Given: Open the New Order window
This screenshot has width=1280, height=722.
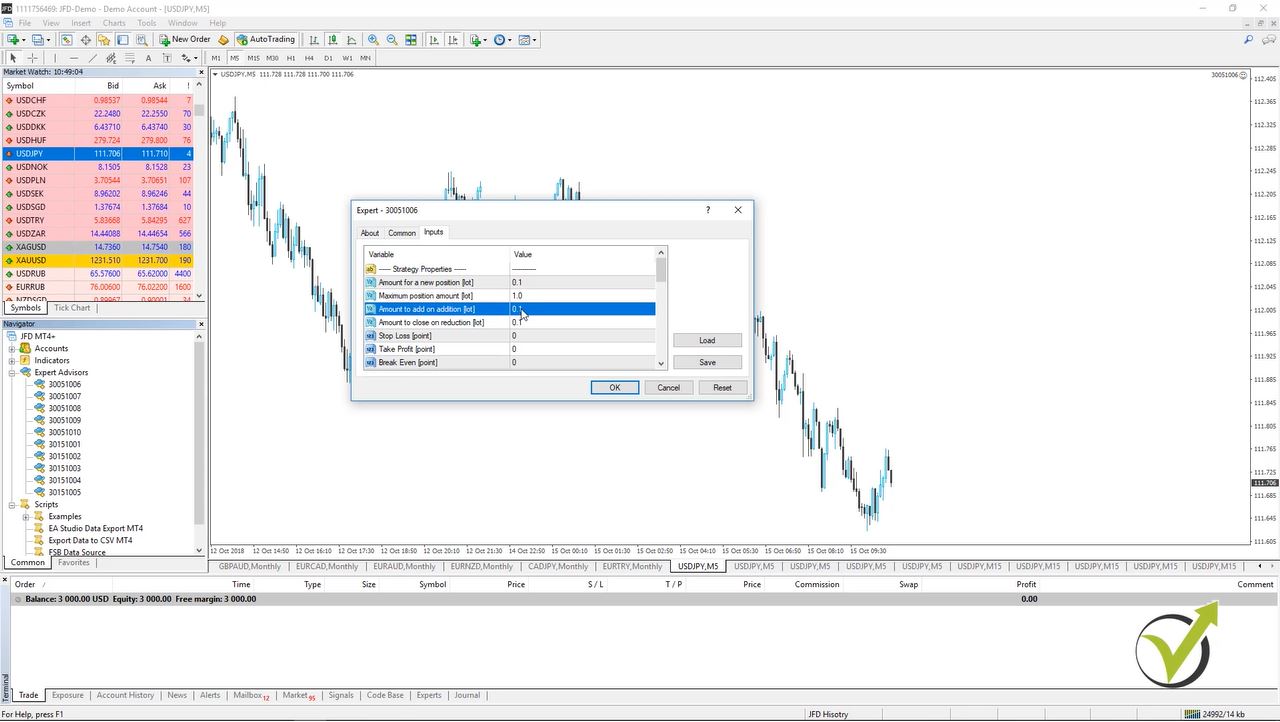Looking at the screenshot, I should click(184, 40).
